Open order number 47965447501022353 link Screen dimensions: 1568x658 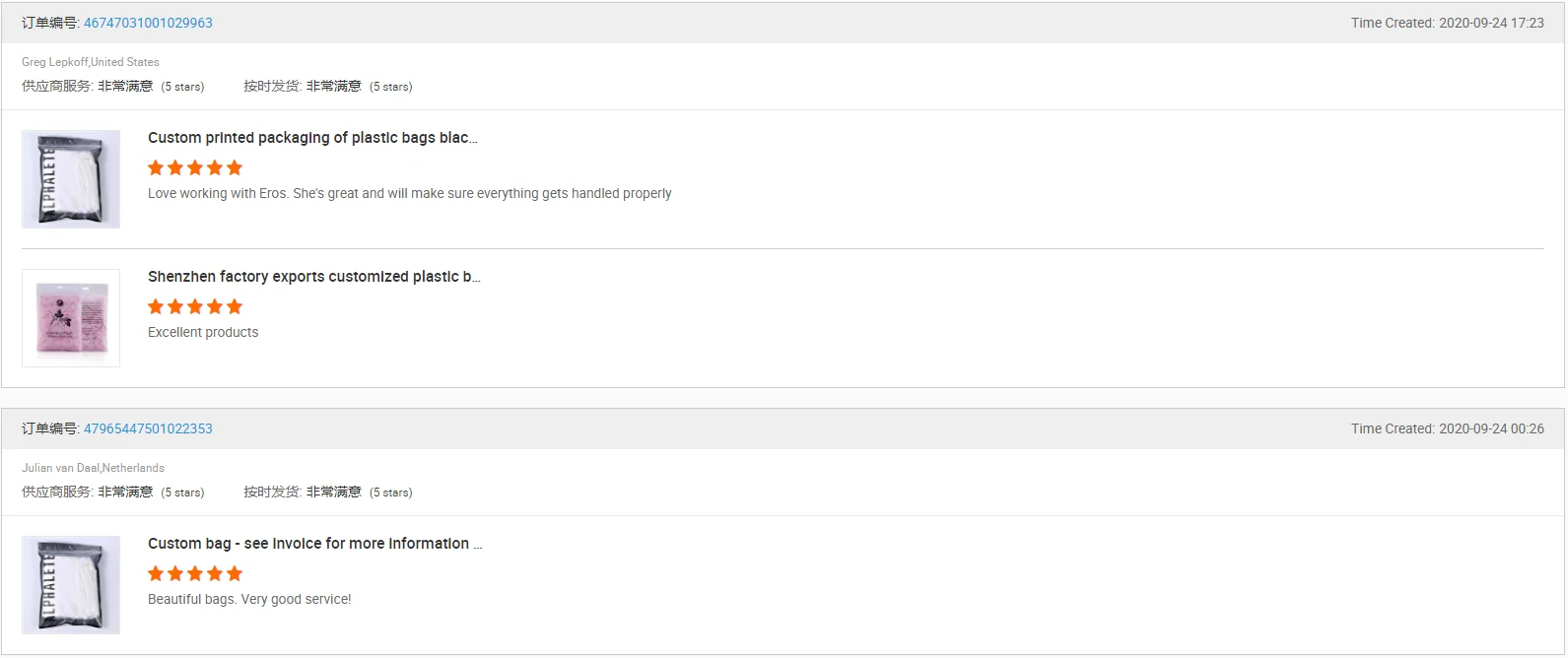148,428
